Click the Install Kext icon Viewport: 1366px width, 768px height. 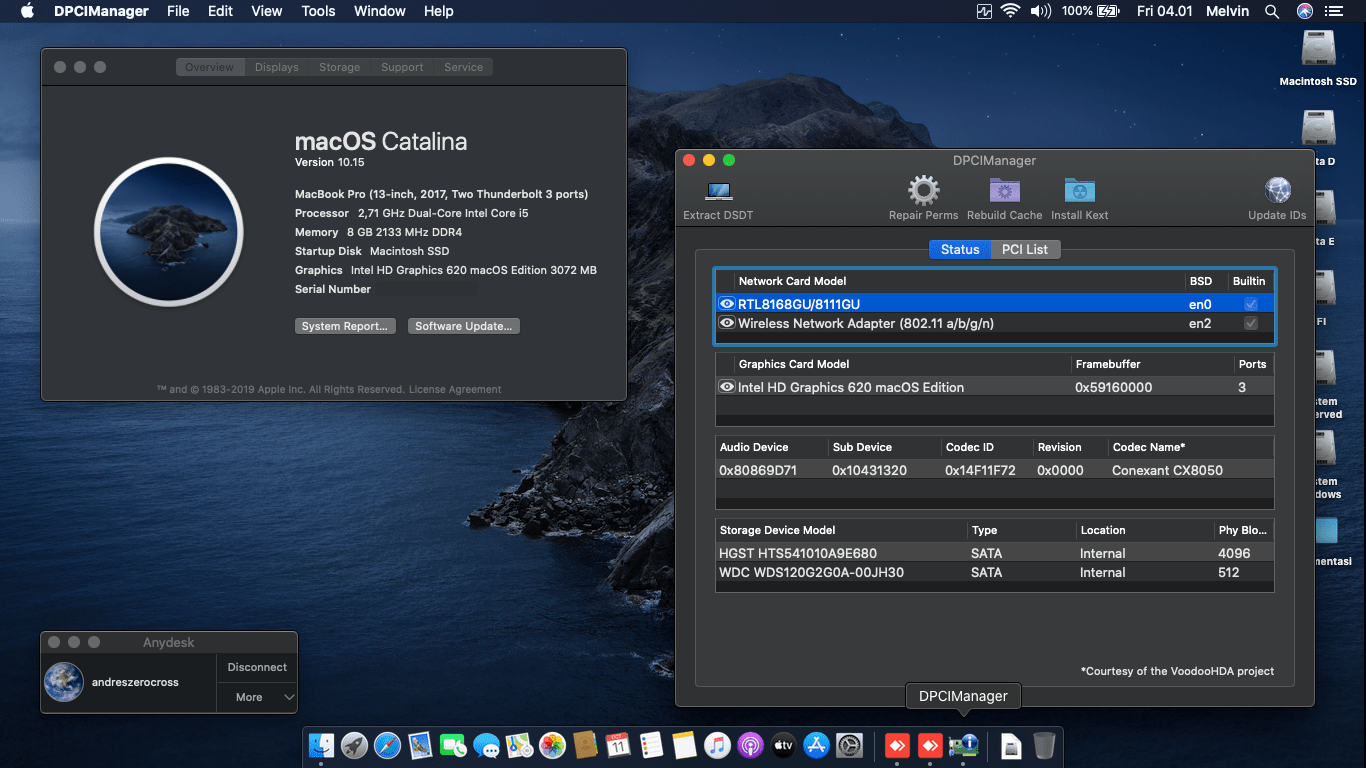(1079, 190)
